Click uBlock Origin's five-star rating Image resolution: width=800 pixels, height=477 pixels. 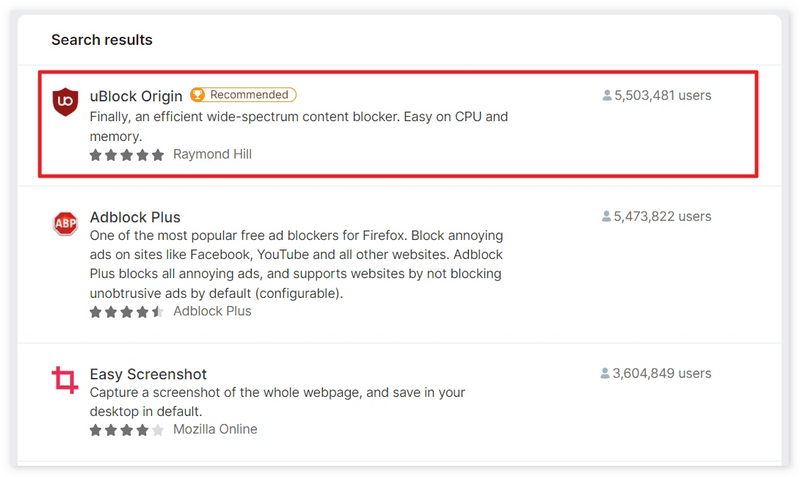click(126, 155)
